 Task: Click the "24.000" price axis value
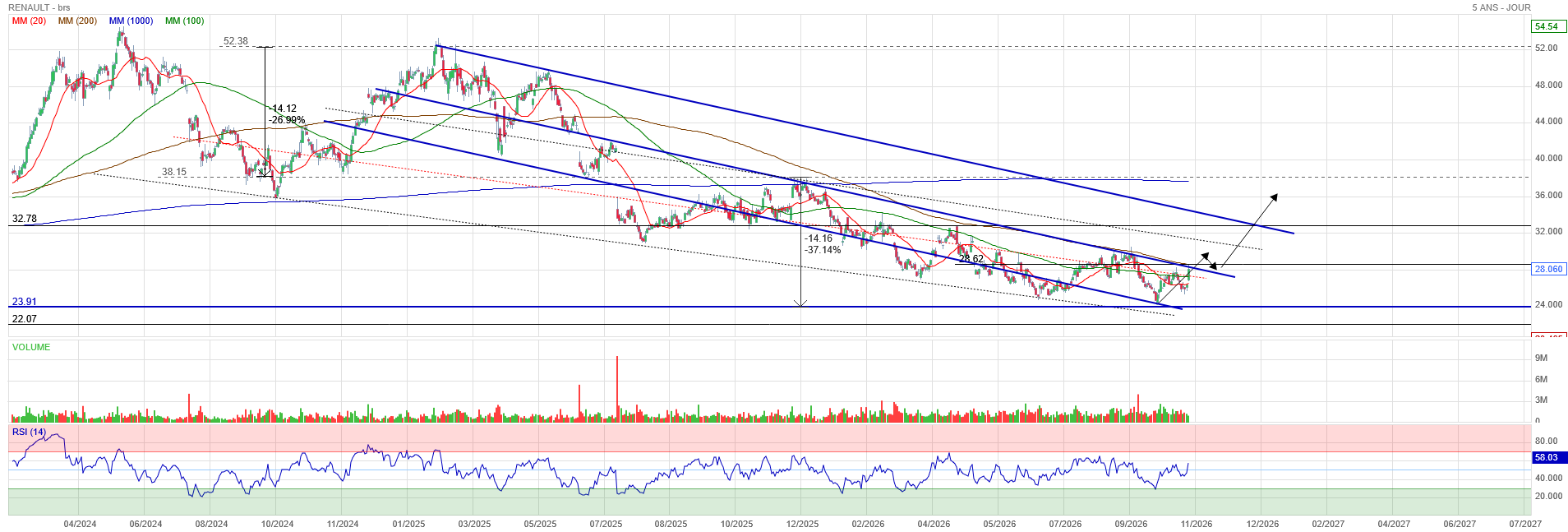click(x=1548, y=304)
